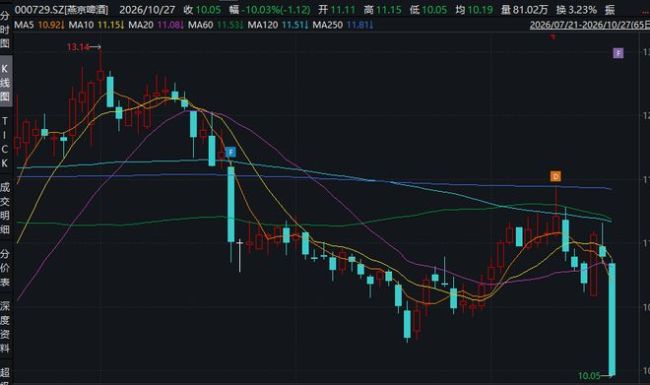Click the average price 均 10.19

(474, 10)
